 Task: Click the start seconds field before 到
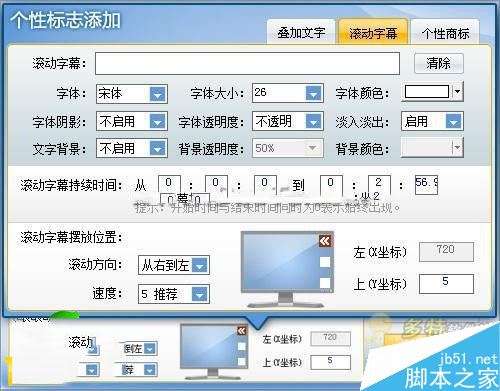(x=265, y=184)
